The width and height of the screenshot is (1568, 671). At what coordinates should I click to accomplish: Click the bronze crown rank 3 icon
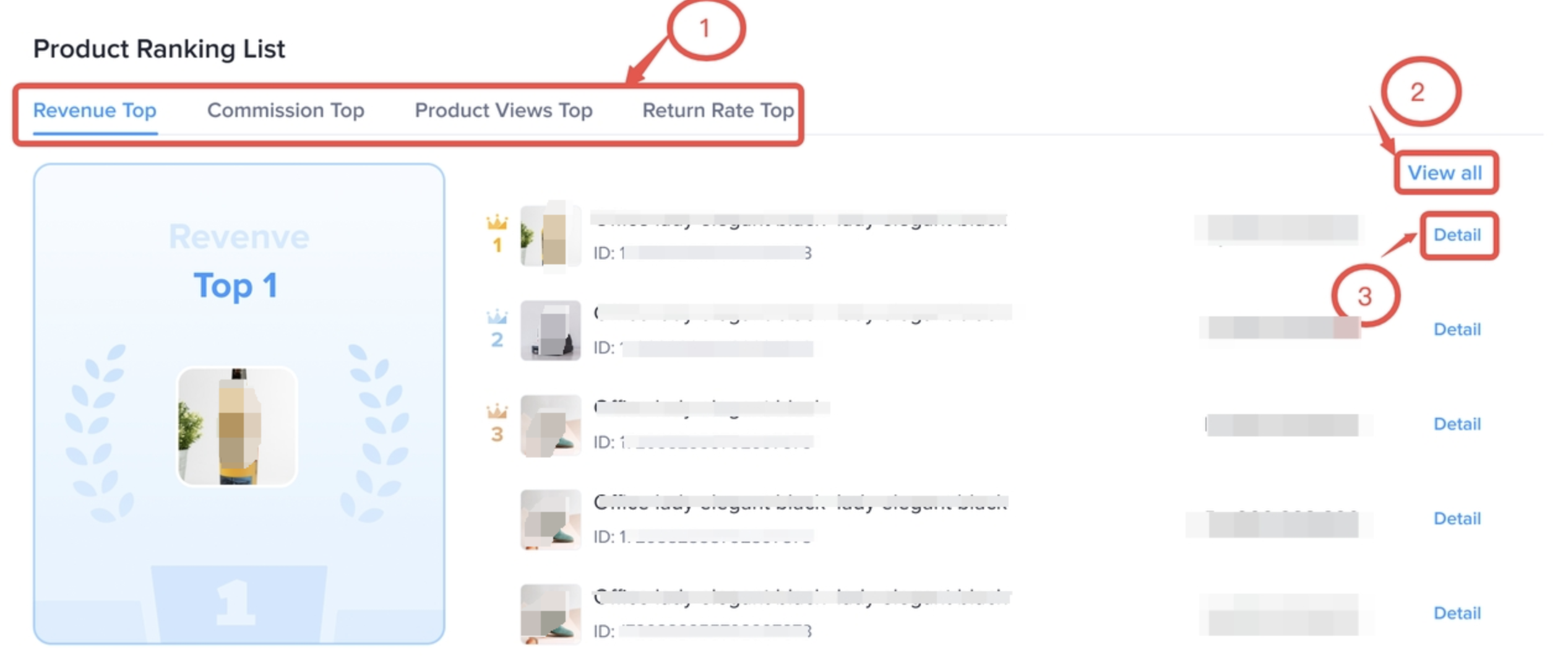(x=497, y=412)
